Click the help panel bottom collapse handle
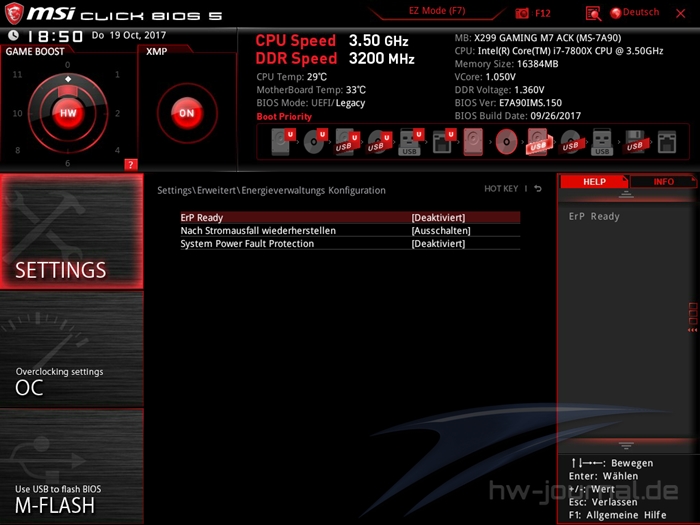700x525 pixels. (626, 445)
